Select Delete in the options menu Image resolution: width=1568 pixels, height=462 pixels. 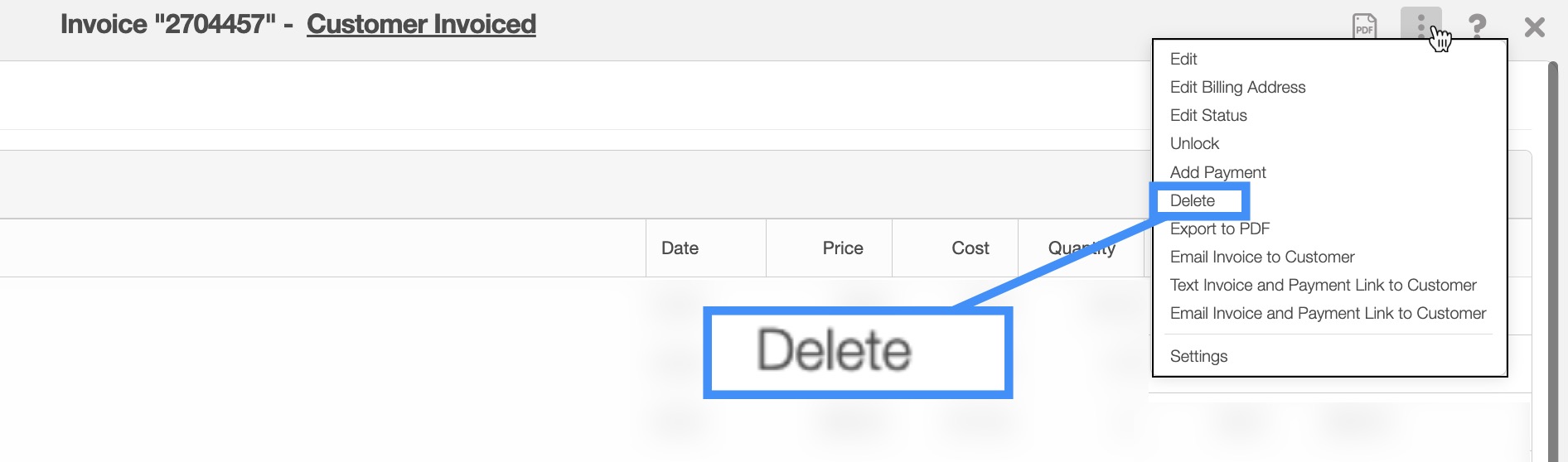(1193, 200)
